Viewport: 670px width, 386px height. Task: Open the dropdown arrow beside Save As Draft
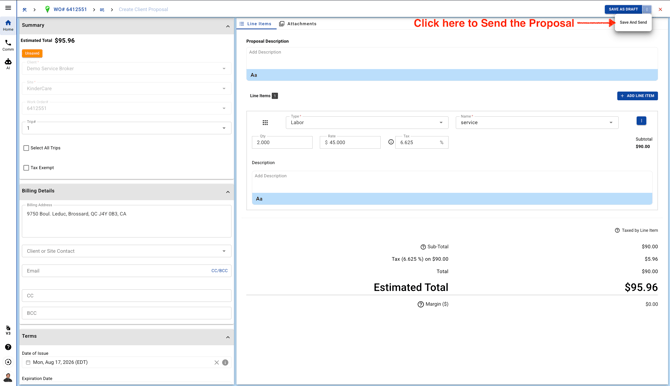click(647, 9)
